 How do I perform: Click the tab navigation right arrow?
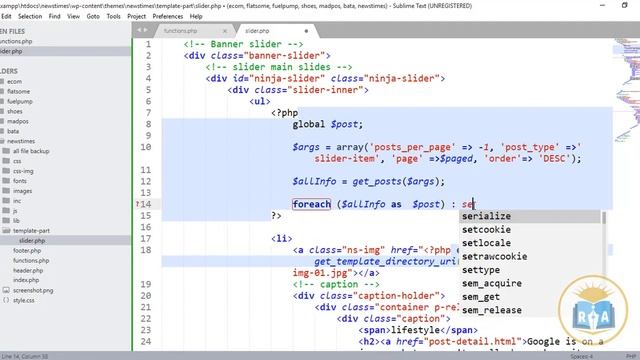pos(145,30)
